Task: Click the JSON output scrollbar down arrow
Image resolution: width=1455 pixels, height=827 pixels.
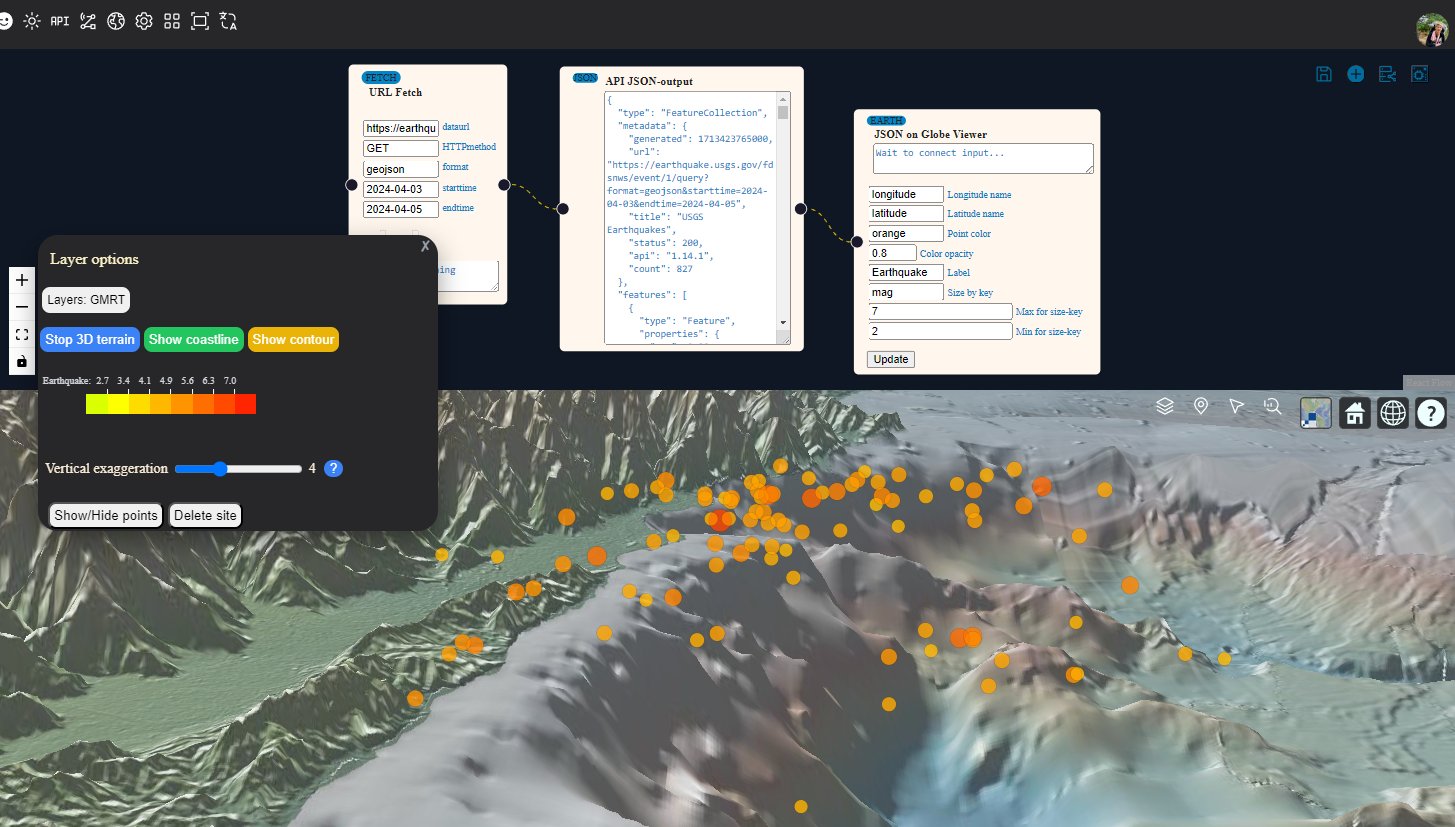Action: pyautogui.click(x=783, y=322)
